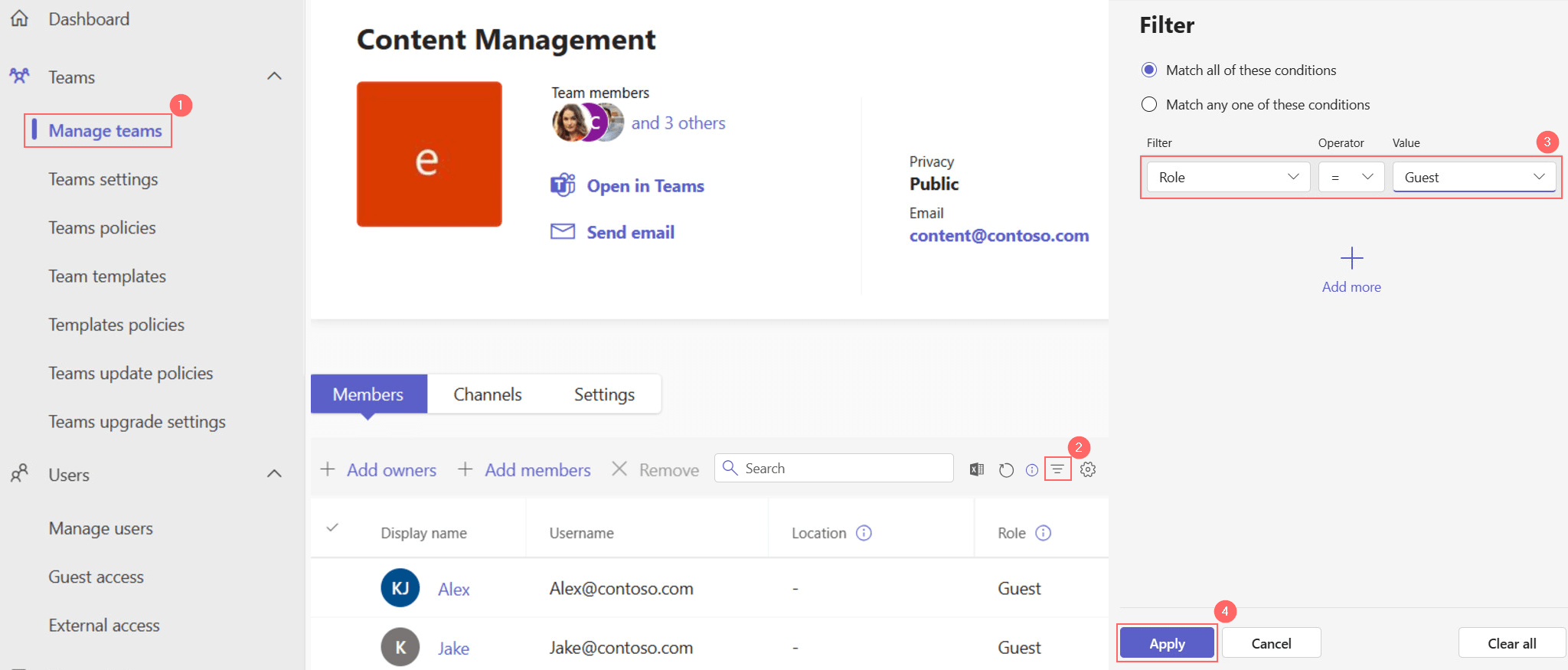This screenshot has width=1568, height=670.
Task: Click the plus icon above Add more
Action: coord(1352,258)
